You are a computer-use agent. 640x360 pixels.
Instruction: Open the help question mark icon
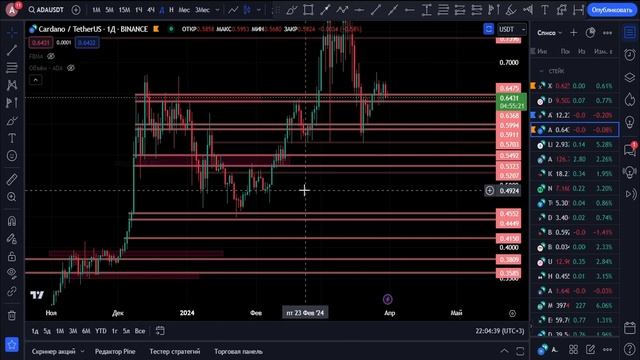630,349
